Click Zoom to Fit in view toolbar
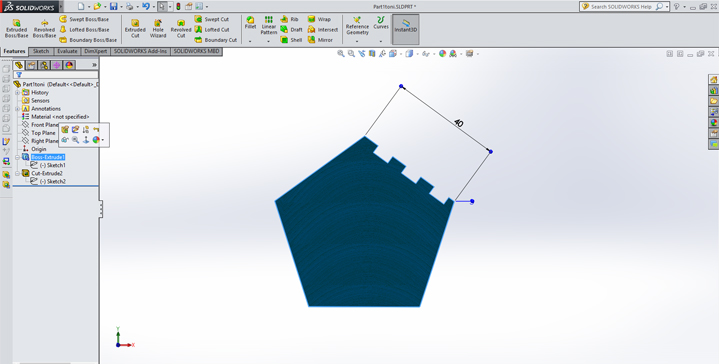 point(341,54)
